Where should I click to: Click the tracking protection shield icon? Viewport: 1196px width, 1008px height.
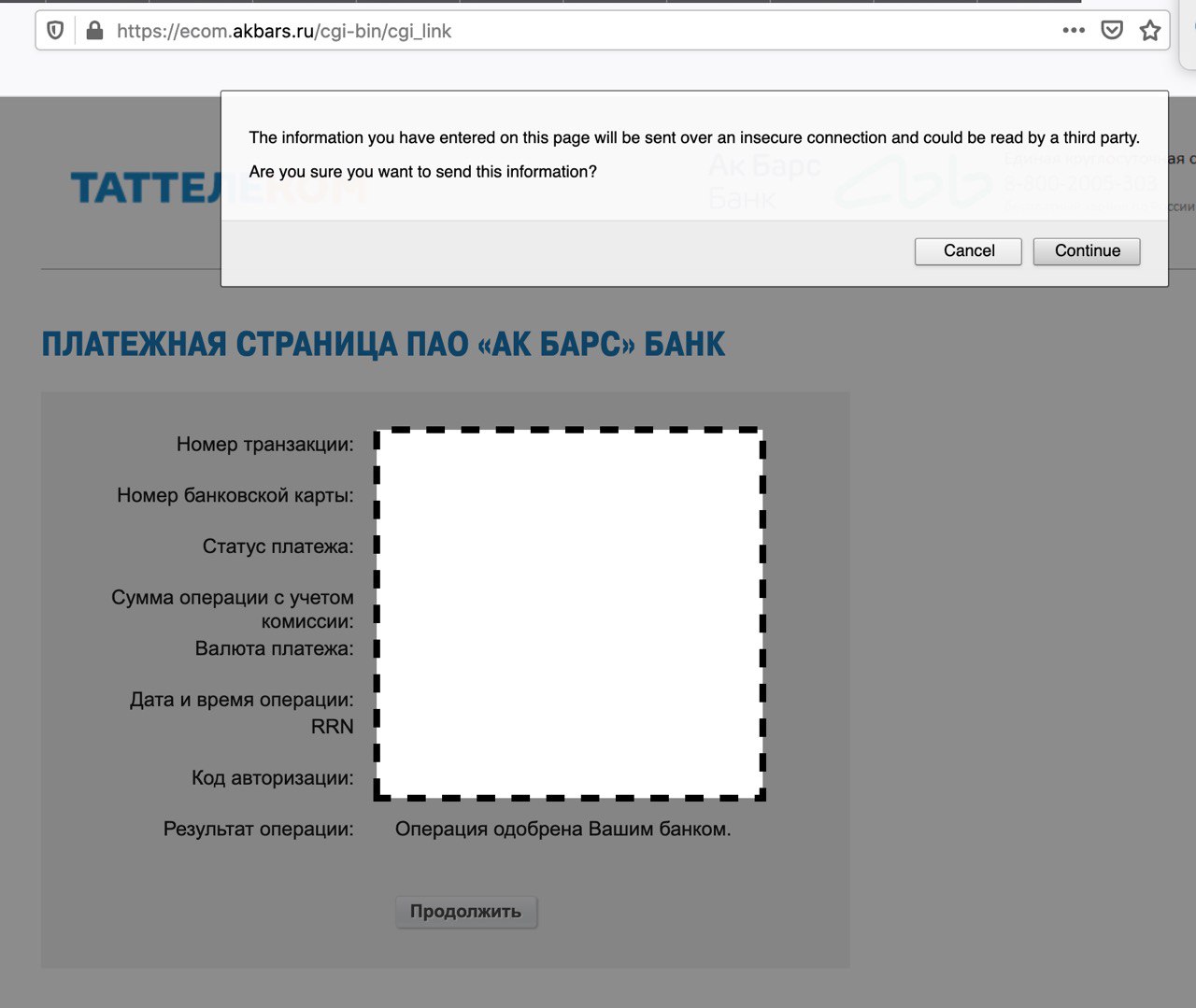coord(55,31)
